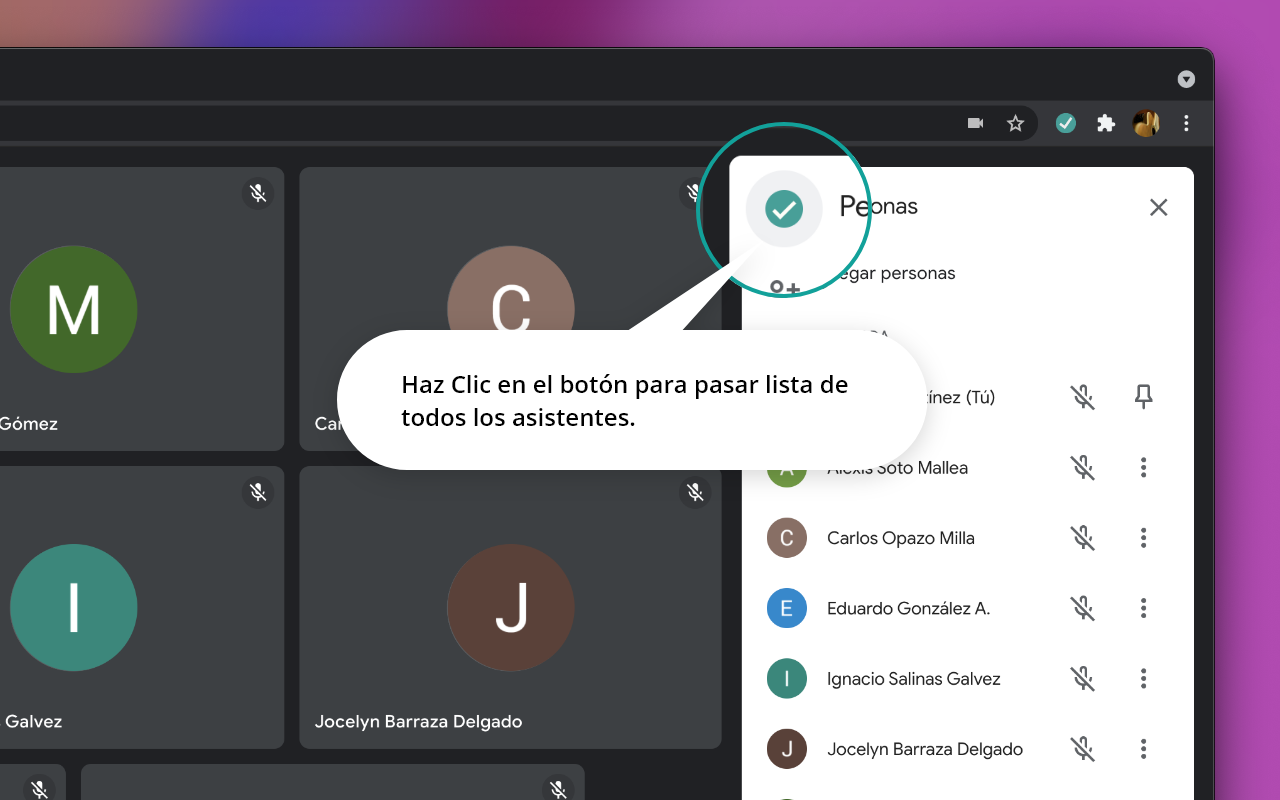Screen dimensions: 1280x800
Task: Click the green checkmark extension icon in the toolbar
Action: coord(1066,123)
